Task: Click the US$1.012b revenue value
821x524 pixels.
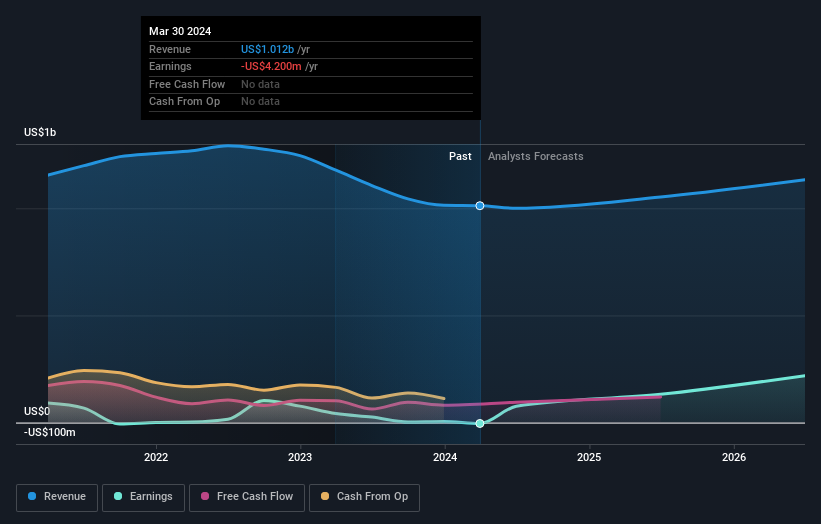Action: [267, 49]
